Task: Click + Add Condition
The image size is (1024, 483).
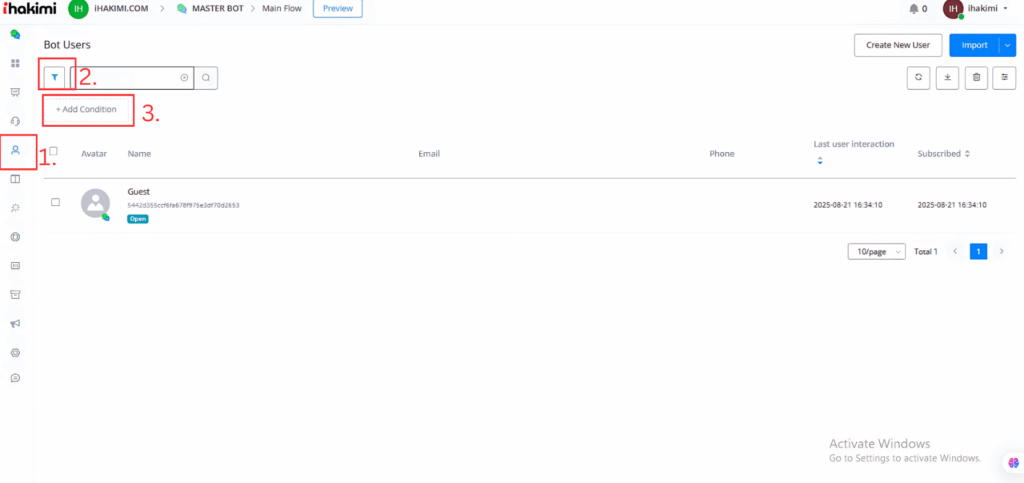Action: (87, 109)
